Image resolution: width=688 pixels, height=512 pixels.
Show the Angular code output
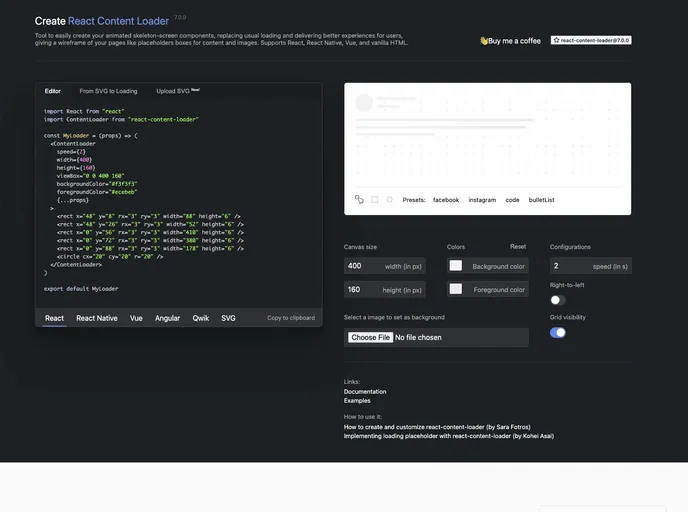167,318
